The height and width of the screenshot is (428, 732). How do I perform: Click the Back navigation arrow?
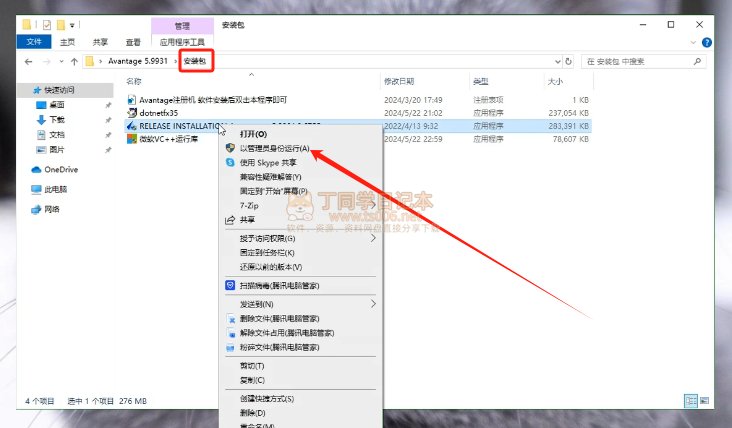(28, 62)
